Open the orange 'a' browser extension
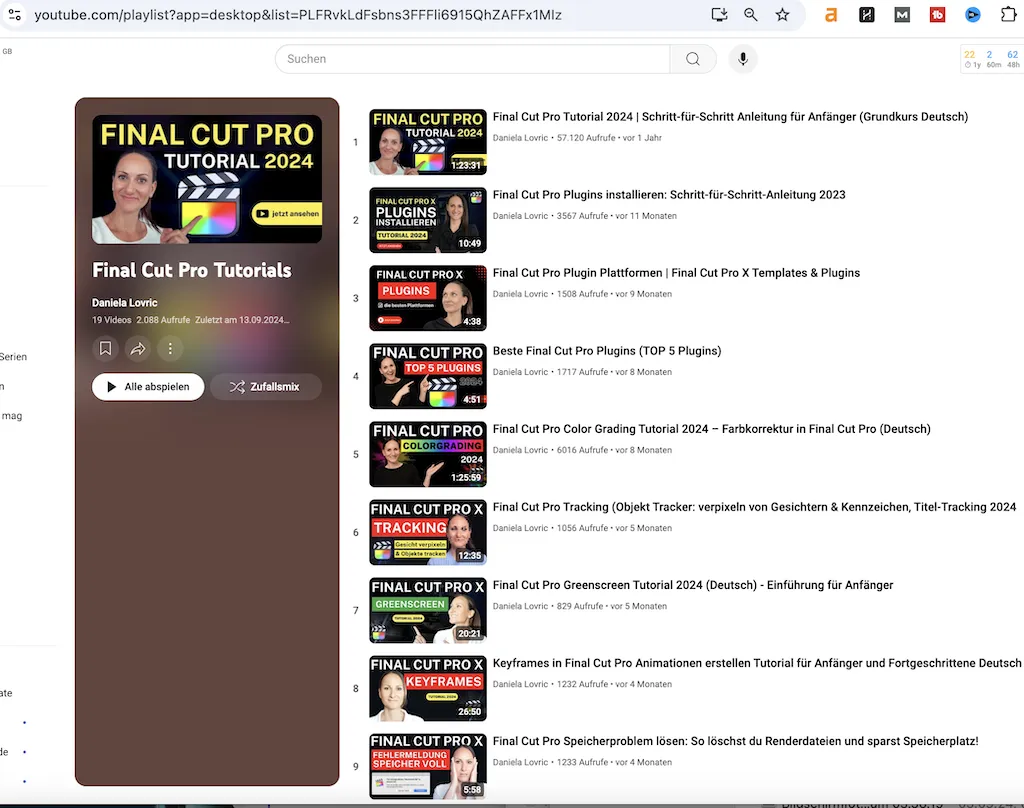The image size is (1024, 808). tap(831, 14)
